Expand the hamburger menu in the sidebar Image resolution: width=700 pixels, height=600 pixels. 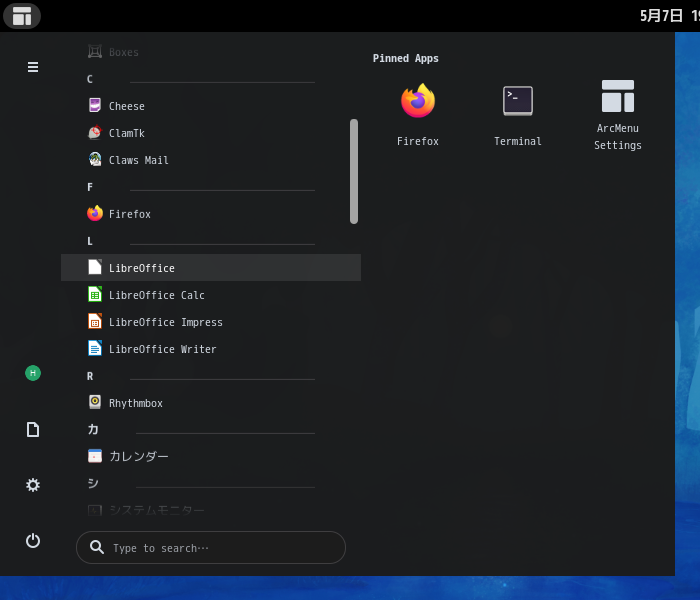pos(33,67)
